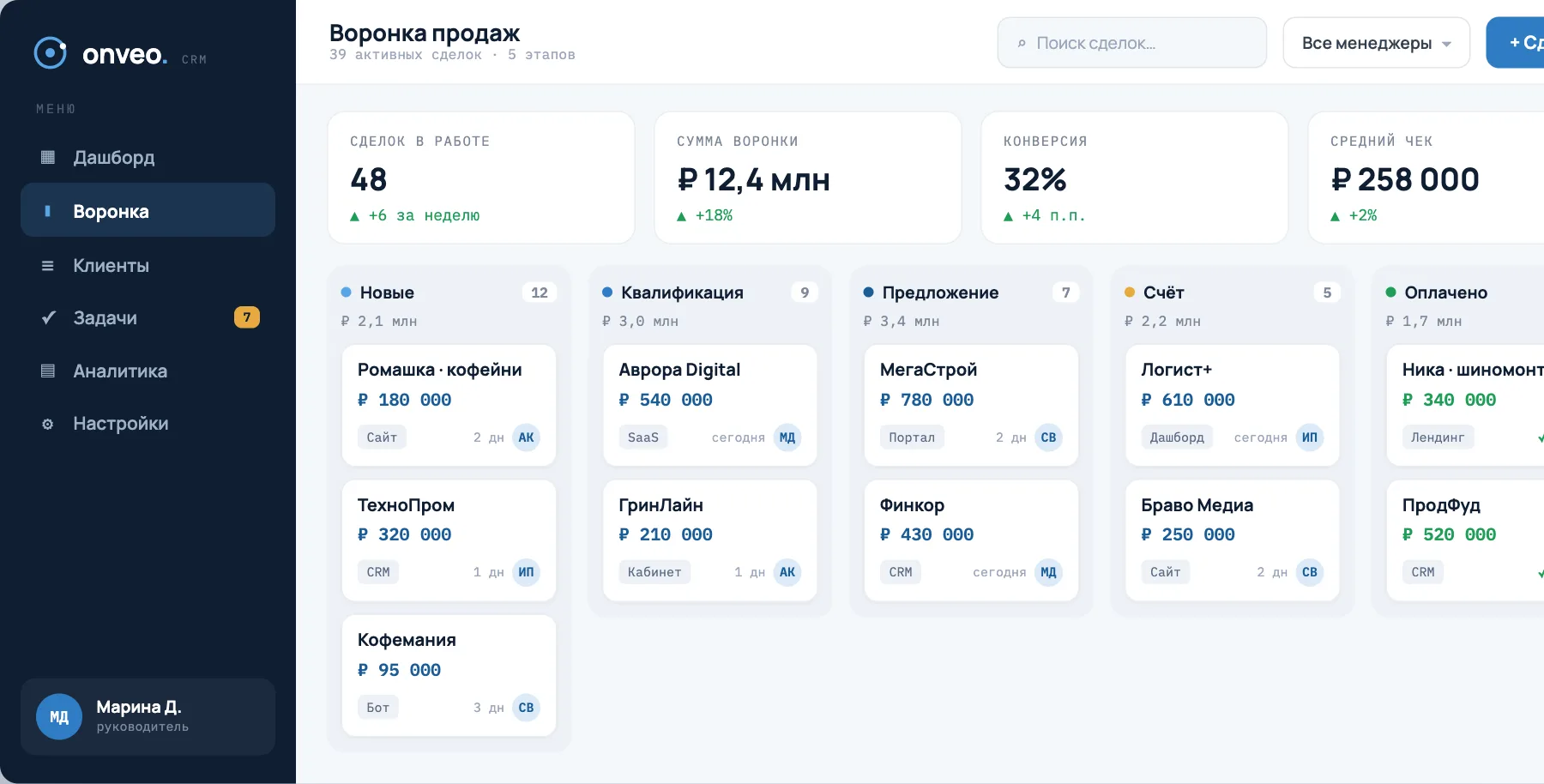
Task: Click МД avatar on Аврора Digital card
Action: point(787,437)
